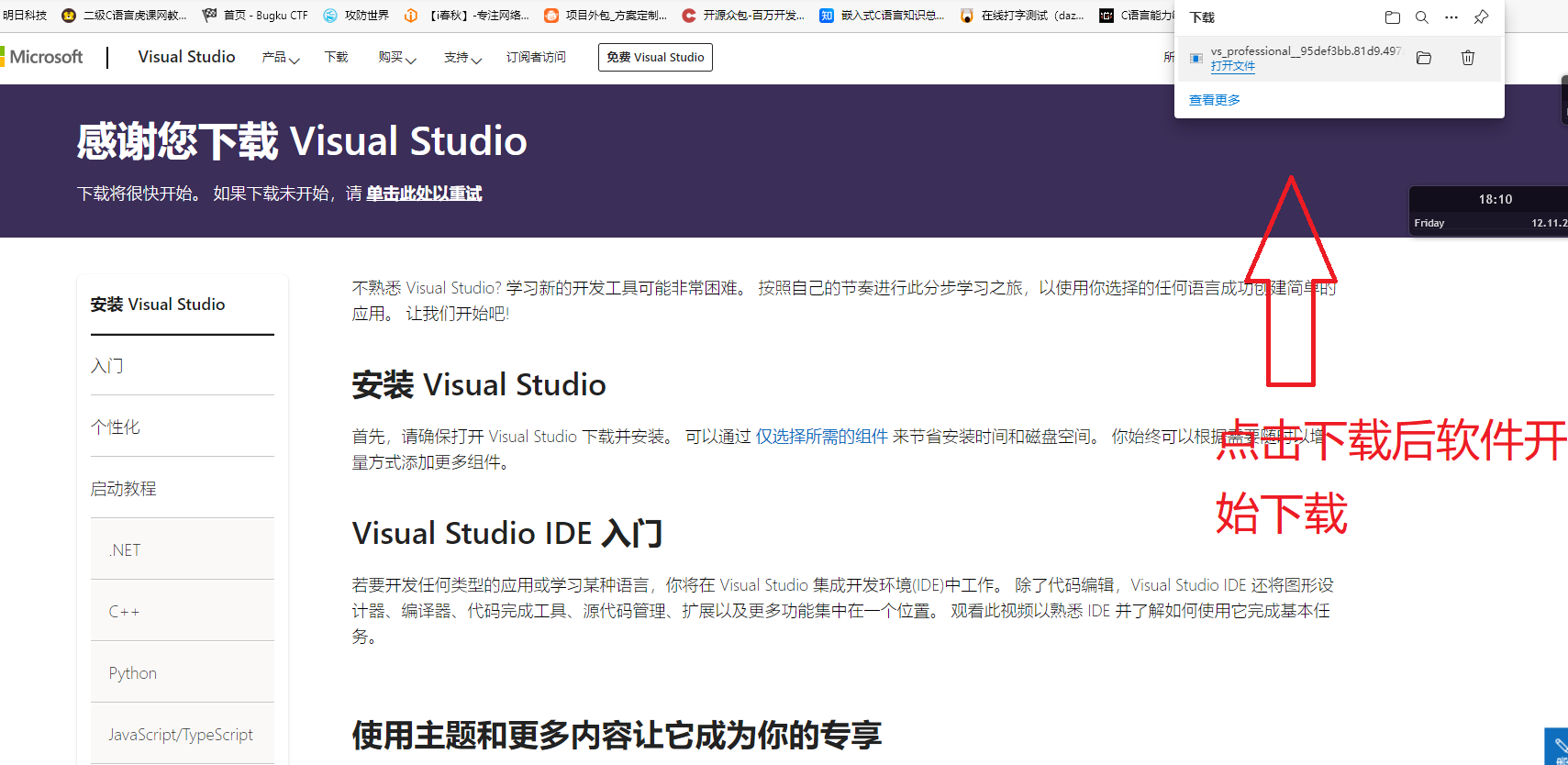Image resolution: width=1568 pixels, height=765 pixels.
Task: Open the 攻防世界 bookmark
Action: point(356,16)
